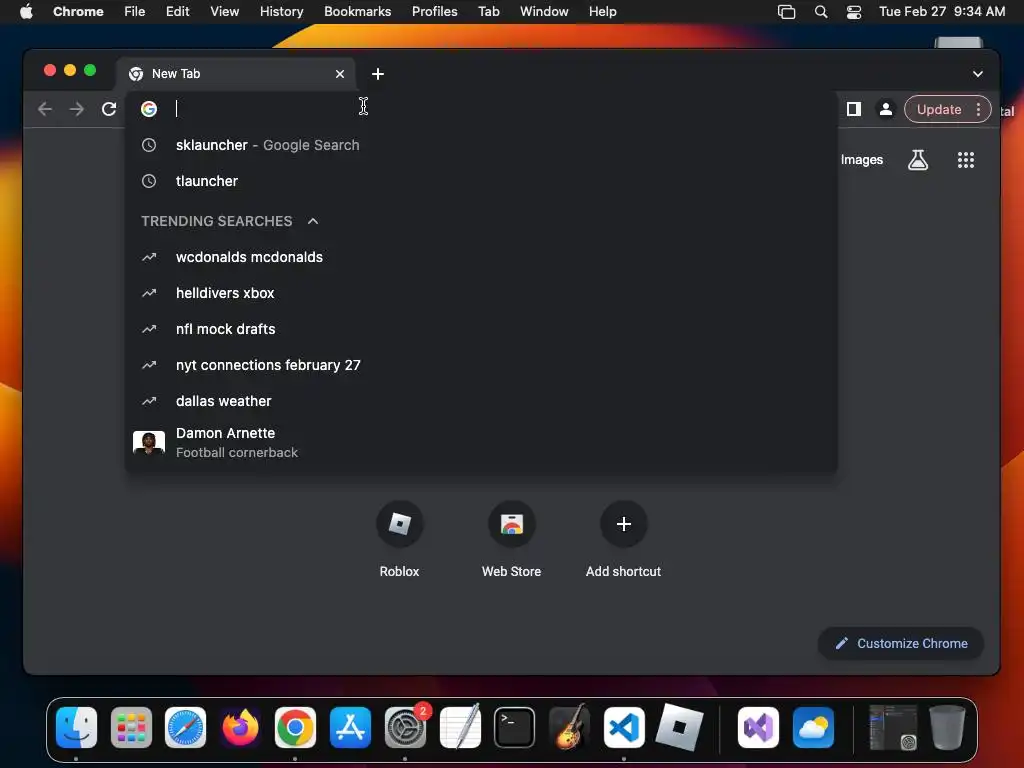Open the Images link
The width and height of the screenshot is (1024, 768).
(861, 160)
